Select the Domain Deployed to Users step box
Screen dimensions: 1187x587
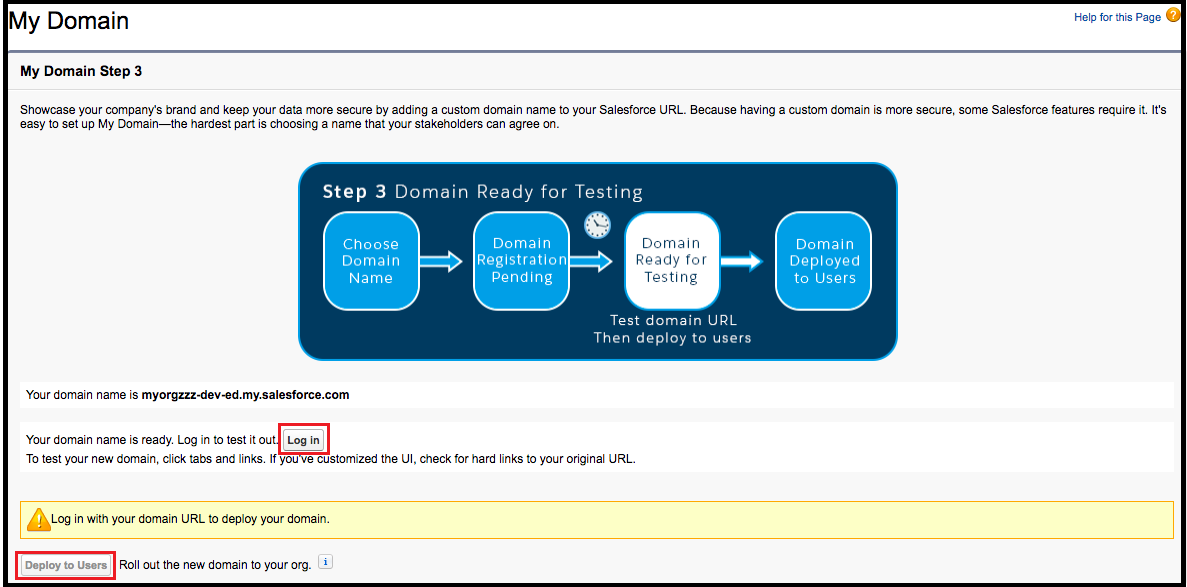click(x=823, y=261)
